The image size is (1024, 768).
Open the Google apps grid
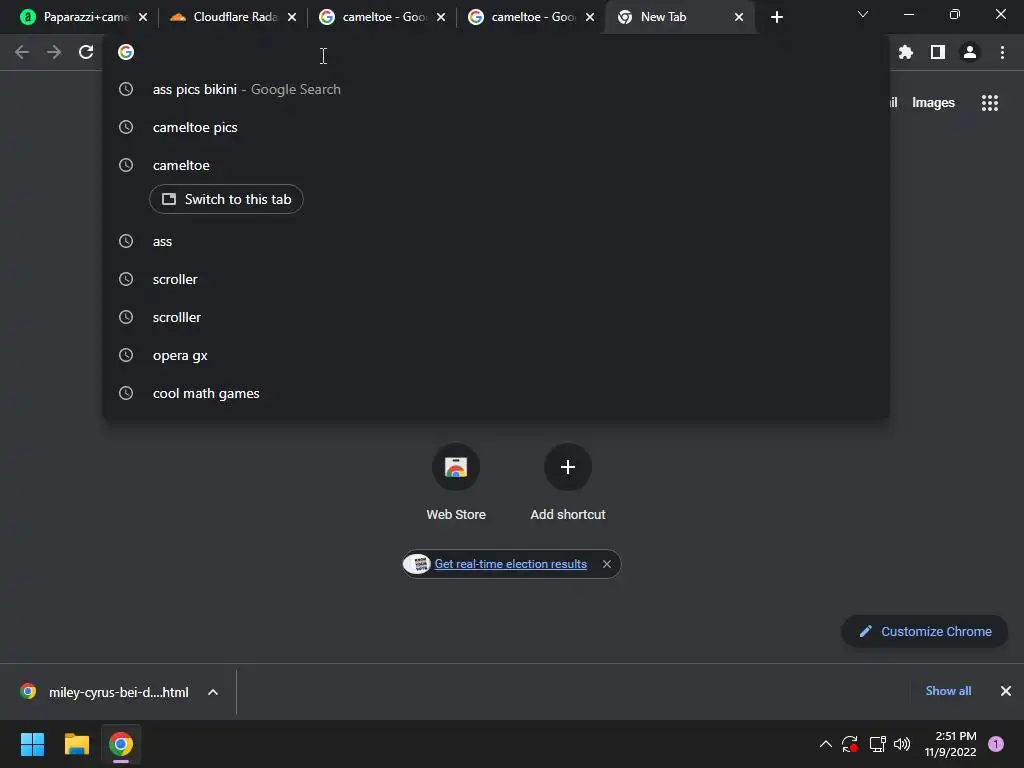(989, 103)
